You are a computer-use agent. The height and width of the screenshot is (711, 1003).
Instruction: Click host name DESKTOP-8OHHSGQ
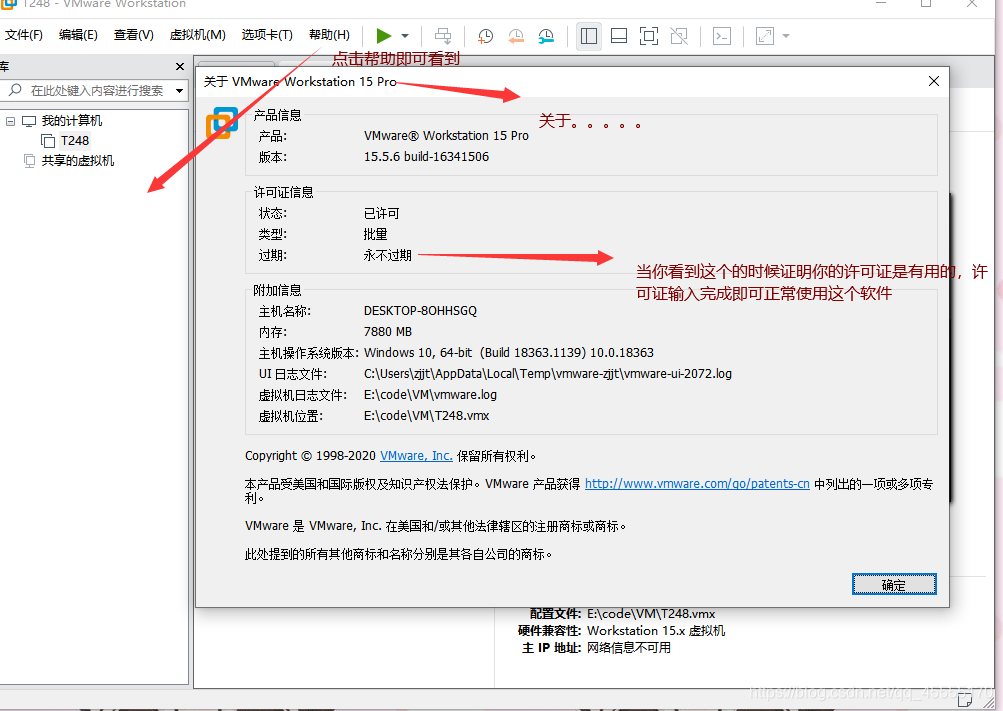(x=420, y=311)
